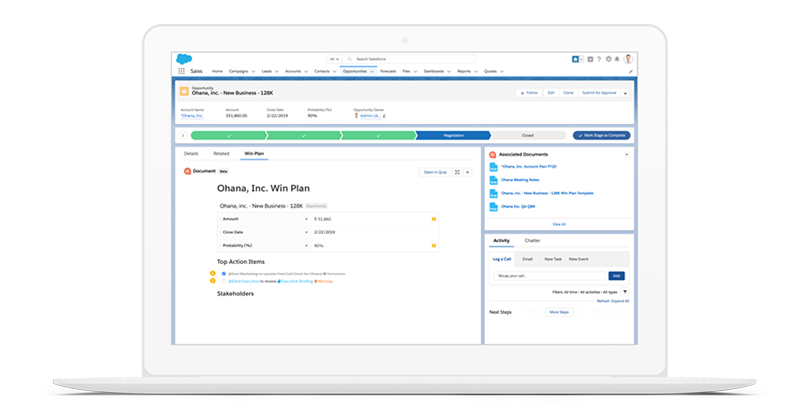The image size is (800, 417).
Task: Expand the document to full screen
Action: point(457,173)
